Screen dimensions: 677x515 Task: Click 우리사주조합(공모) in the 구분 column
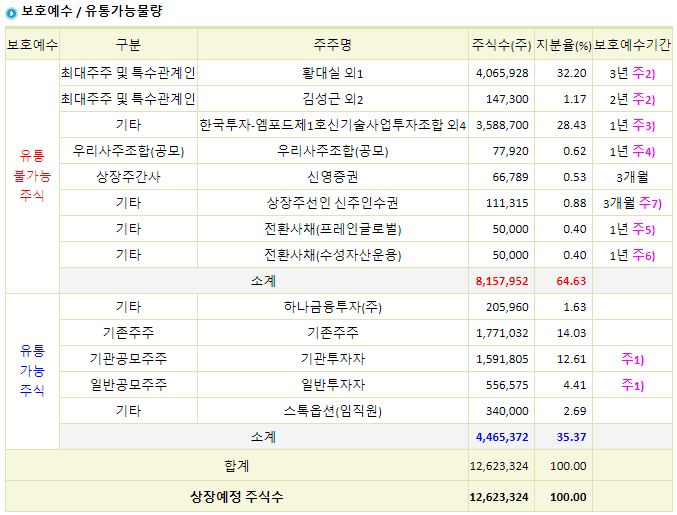[128, 151]
